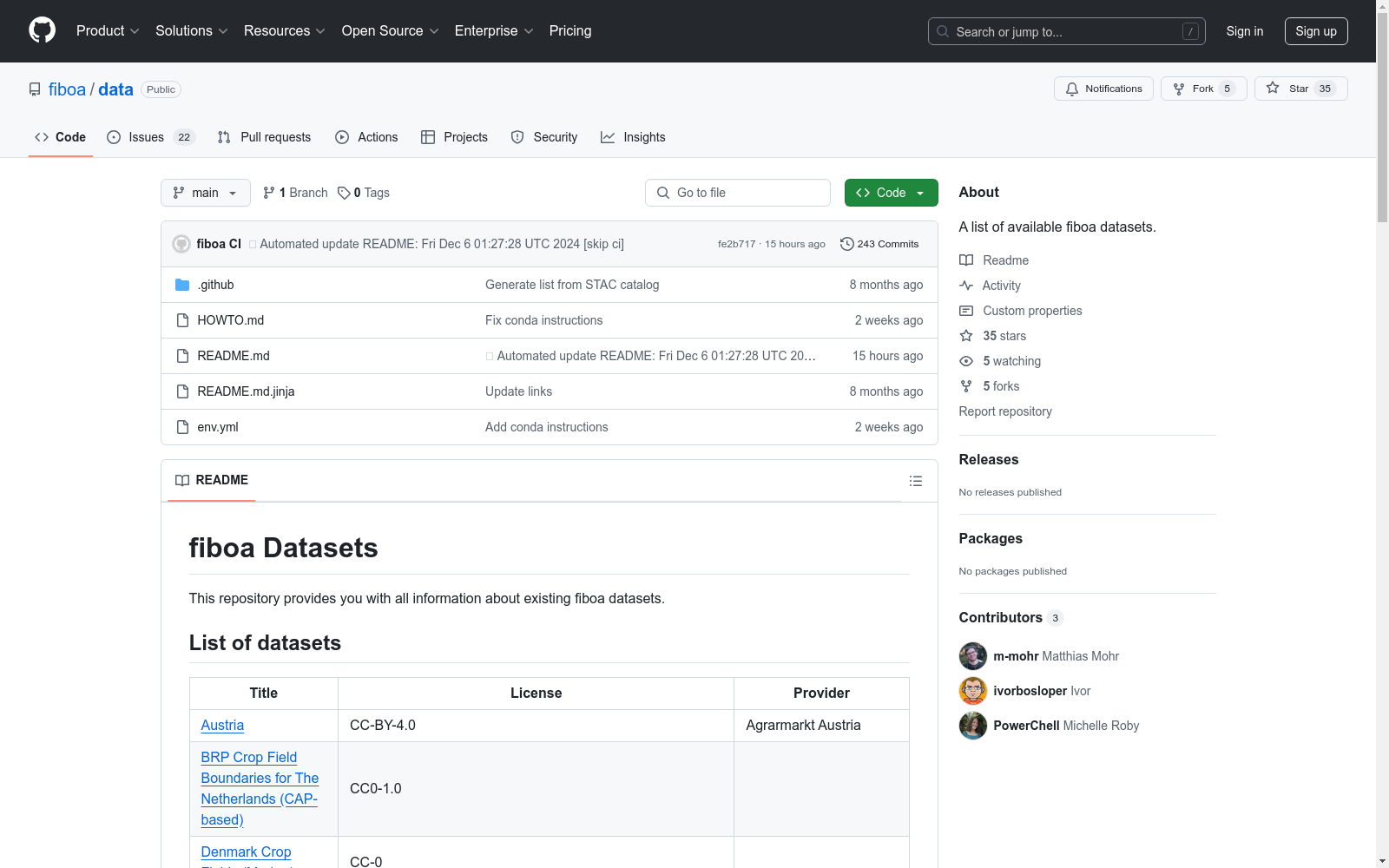Open the README outline icon
Image resolution: width=1389 pixels, height=868 pixels.
click(916, 481)
